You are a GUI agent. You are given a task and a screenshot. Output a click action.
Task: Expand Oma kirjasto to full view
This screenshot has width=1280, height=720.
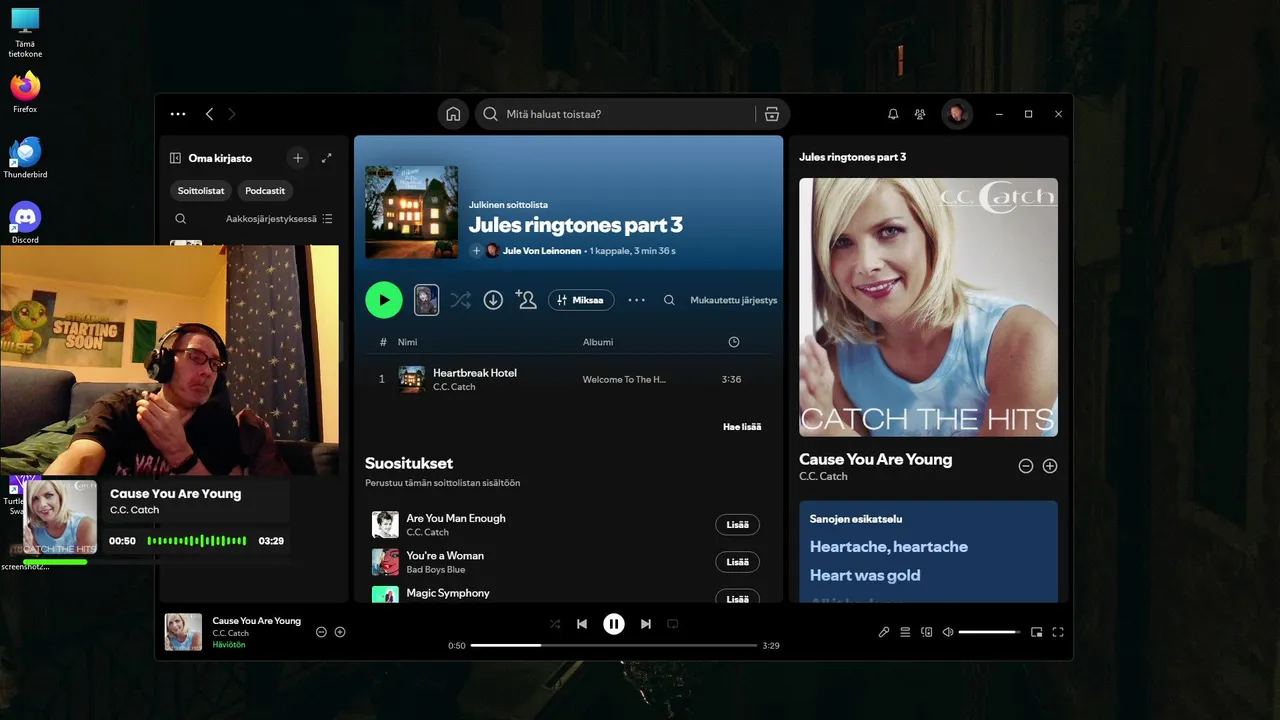click(326, 158)
